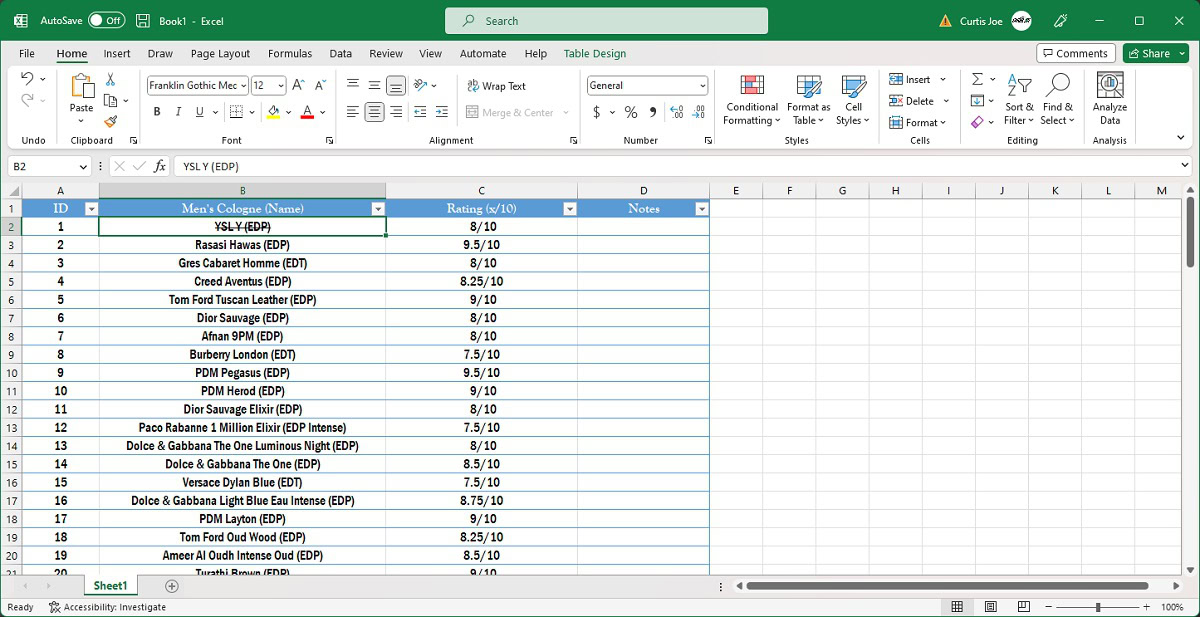The width and height of the screenshot is (1200, 617).
Task: Open the Rating column filter dropdown
Action: tap(569, 209)
